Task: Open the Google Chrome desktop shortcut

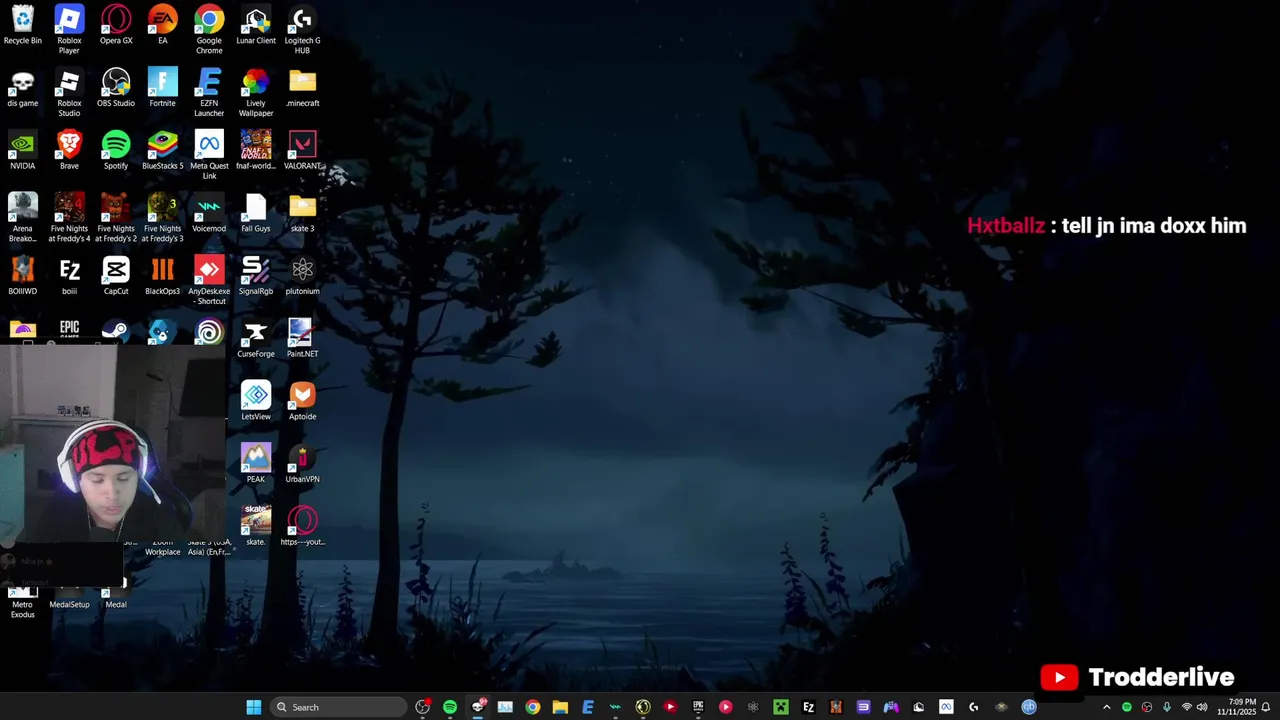Action: 209,30
